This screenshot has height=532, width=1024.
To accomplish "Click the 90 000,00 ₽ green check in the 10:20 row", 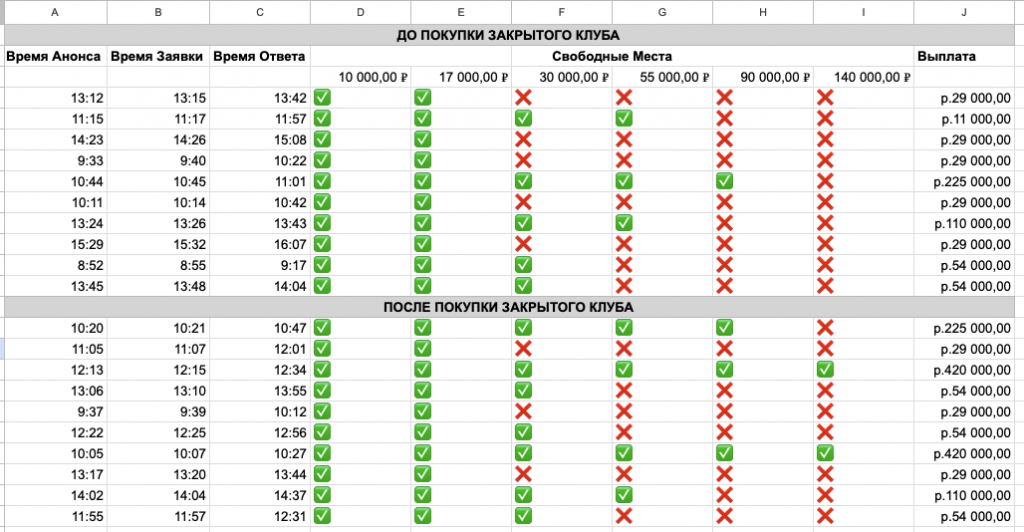I will click(x=724, y=328).
